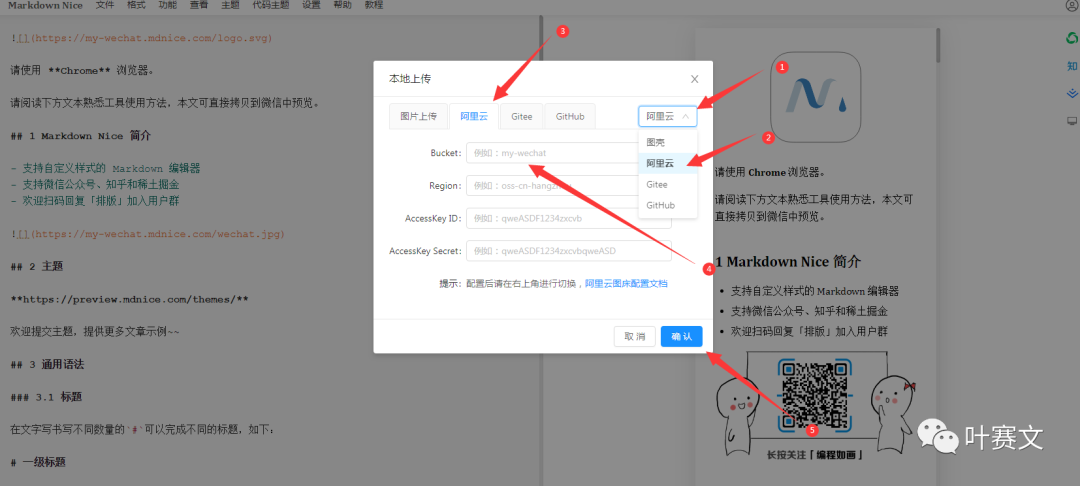Viewport: 1080px width, 486px height.
Task: Open the 设置 menu
Action: point(311,6)
